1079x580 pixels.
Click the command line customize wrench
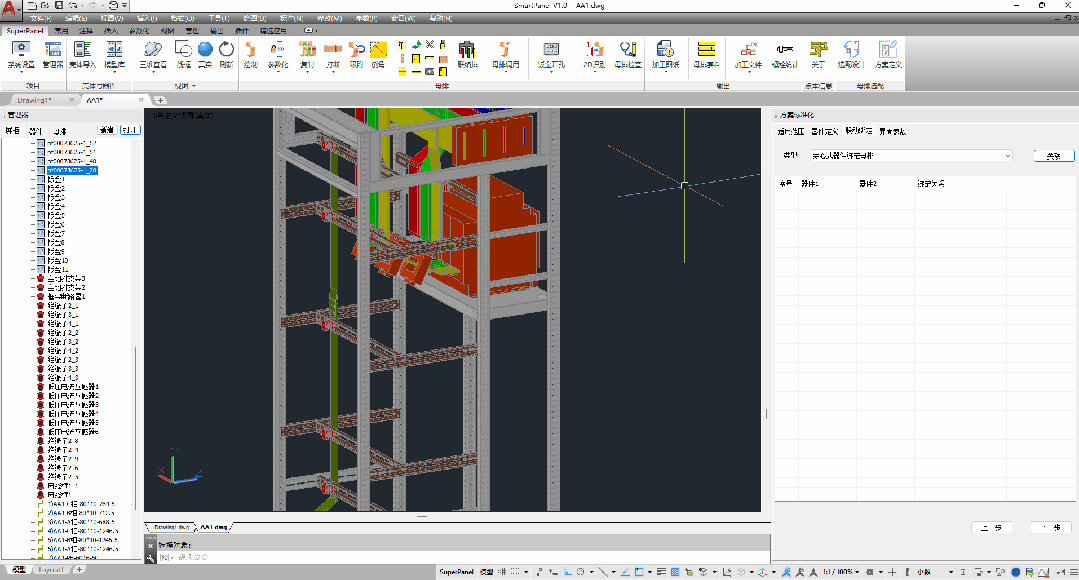151,557
